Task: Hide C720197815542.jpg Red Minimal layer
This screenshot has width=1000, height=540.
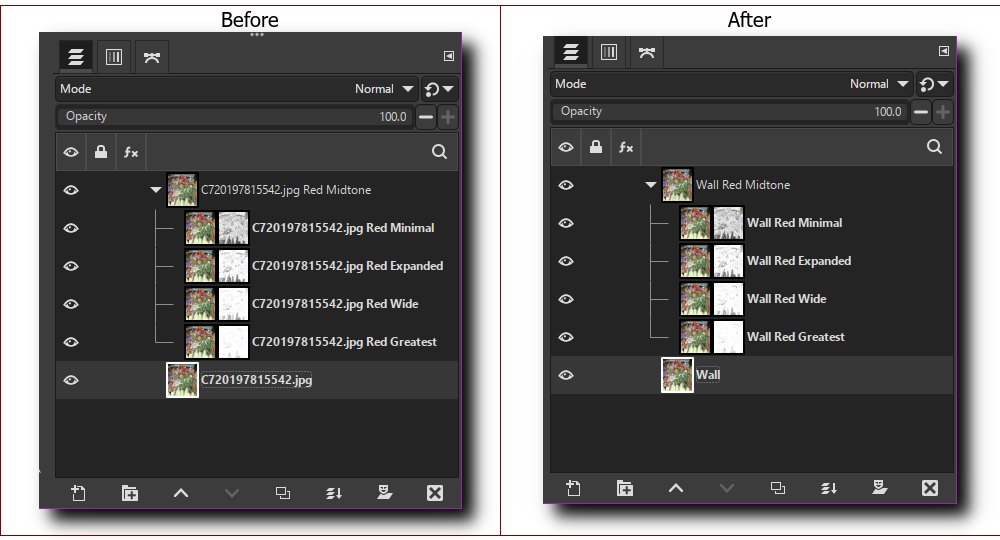Action: 71,228
